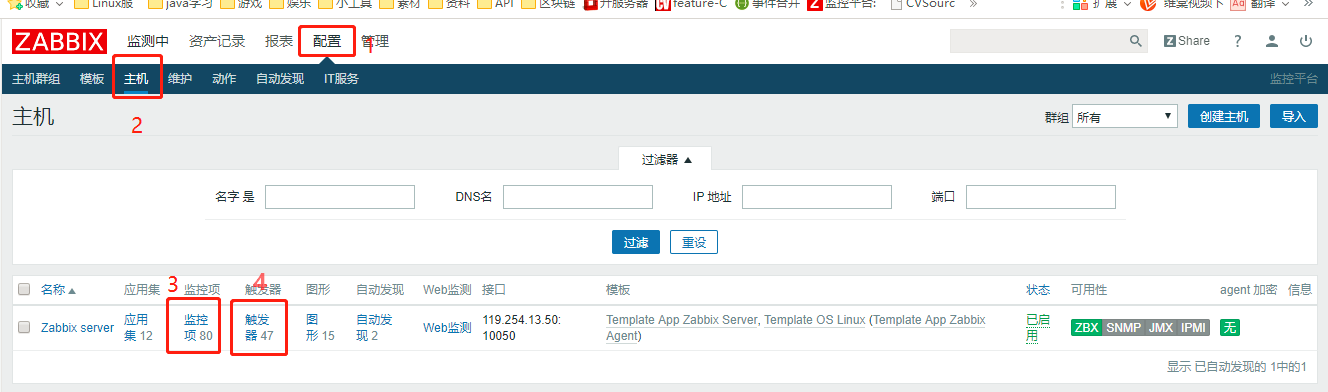Click the green ZBX availability badge

[x=1086, y=327]
